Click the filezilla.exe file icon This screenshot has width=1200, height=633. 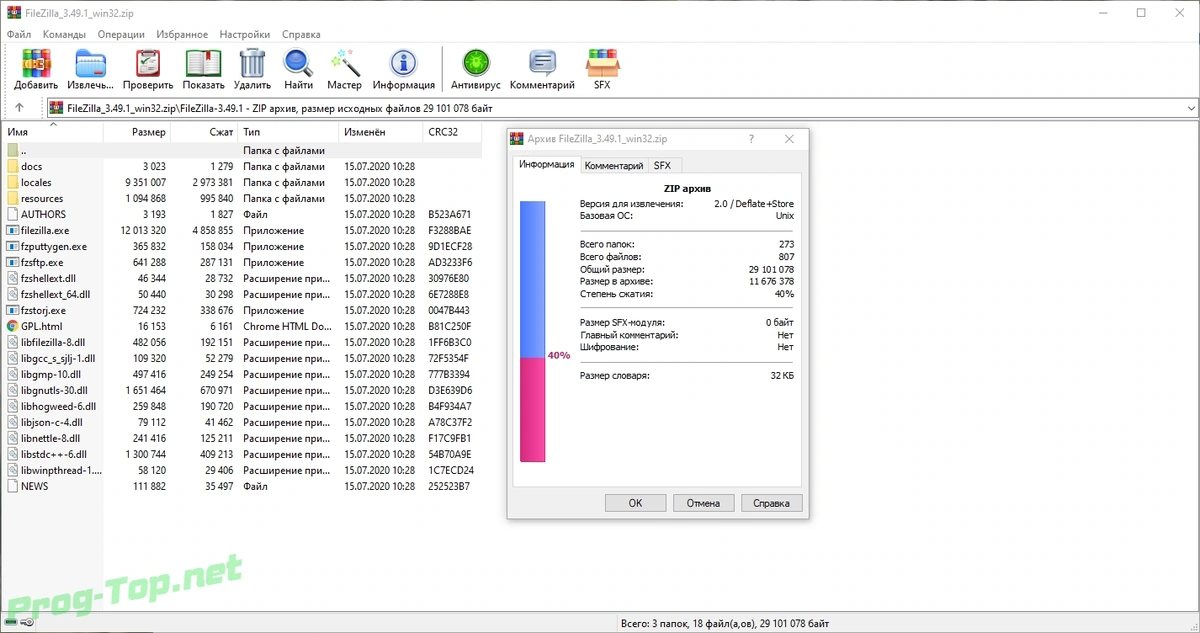pyautogui.click(x=12, y=230)
